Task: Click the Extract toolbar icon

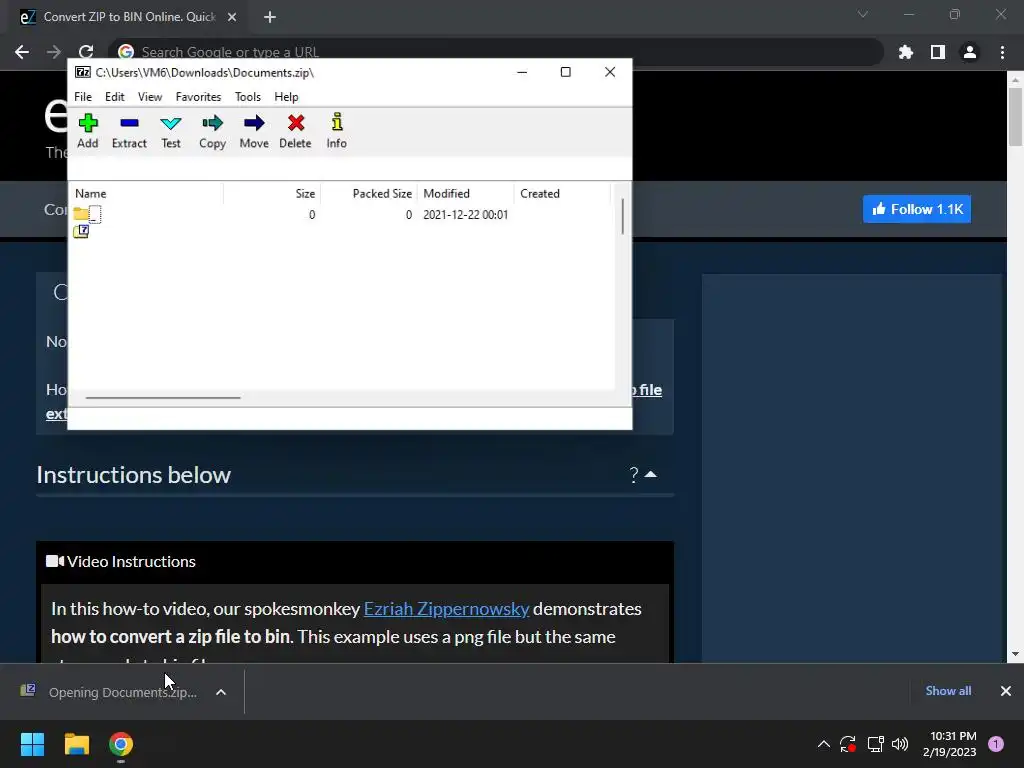Action: [129, 131]
